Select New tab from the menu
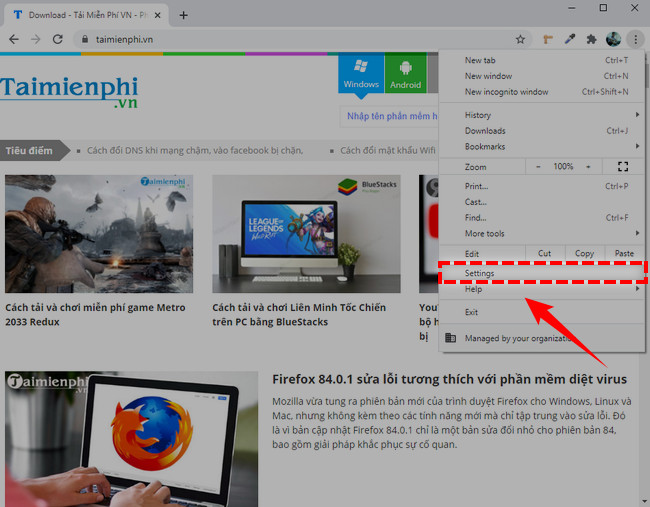The height and width of the screenshot is (507, 650). coord(542,60)
